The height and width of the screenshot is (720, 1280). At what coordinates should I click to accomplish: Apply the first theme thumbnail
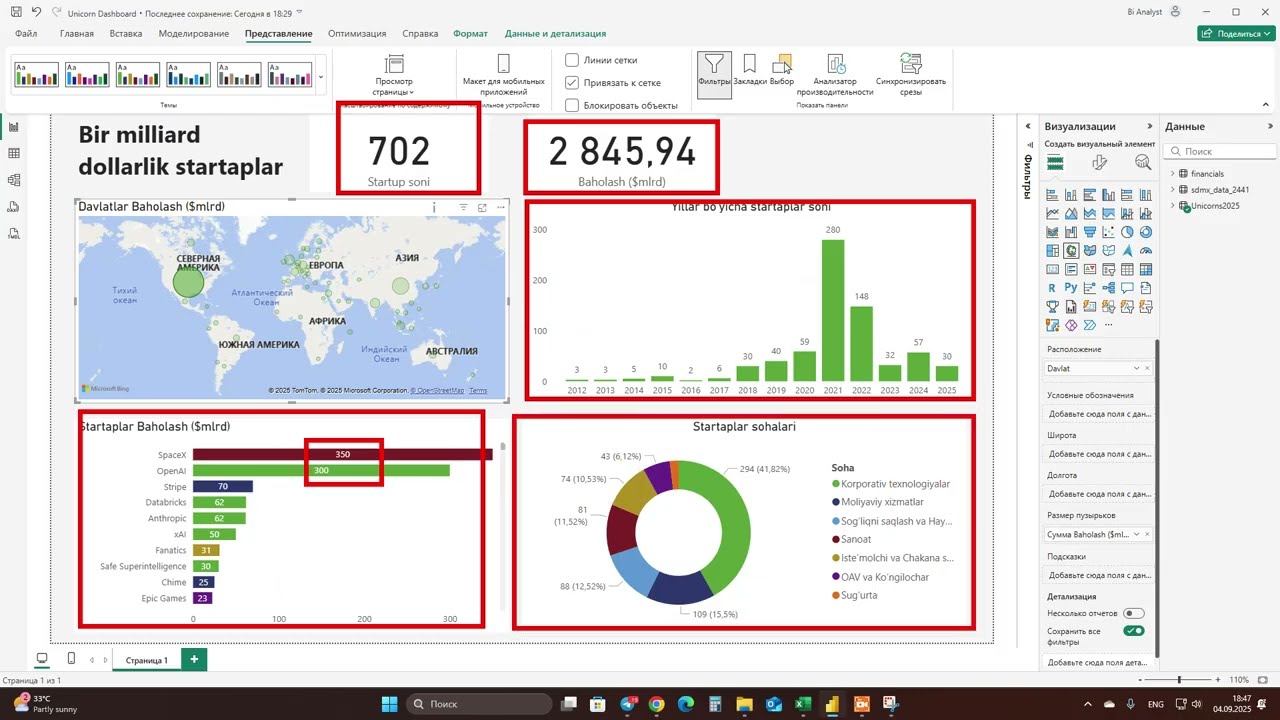click(35, 75)
